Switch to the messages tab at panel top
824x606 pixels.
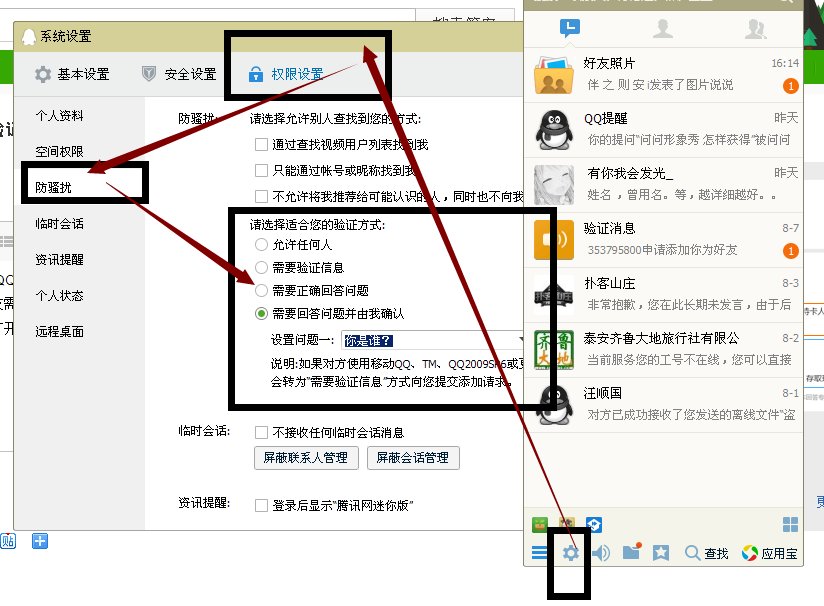pos(568,27)
